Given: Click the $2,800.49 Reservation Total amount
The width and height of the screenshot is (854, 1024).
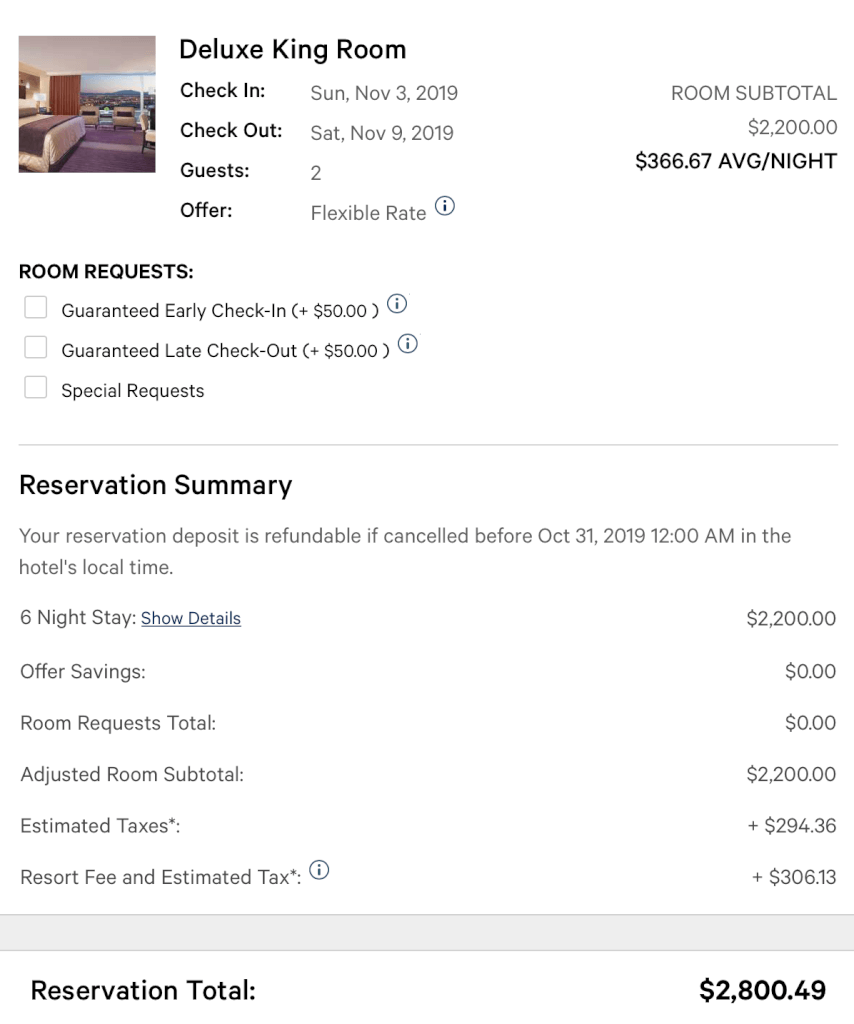Looking at the screenshot, I should pos(762,990).
